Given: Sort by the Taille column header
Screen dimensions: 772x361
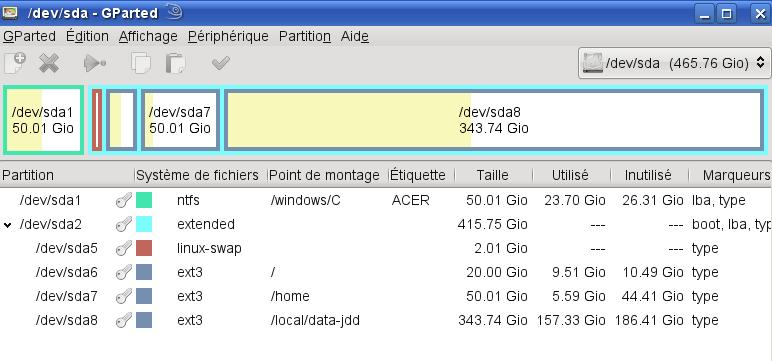Looking at the screenshot, I should click(493, 175).
